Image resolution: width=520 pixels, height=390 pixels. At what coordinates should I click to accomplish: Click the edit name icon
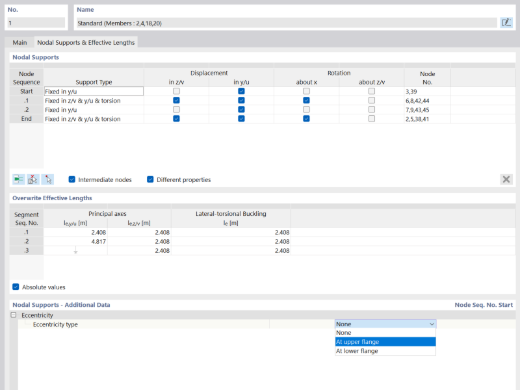click(506, 23)
